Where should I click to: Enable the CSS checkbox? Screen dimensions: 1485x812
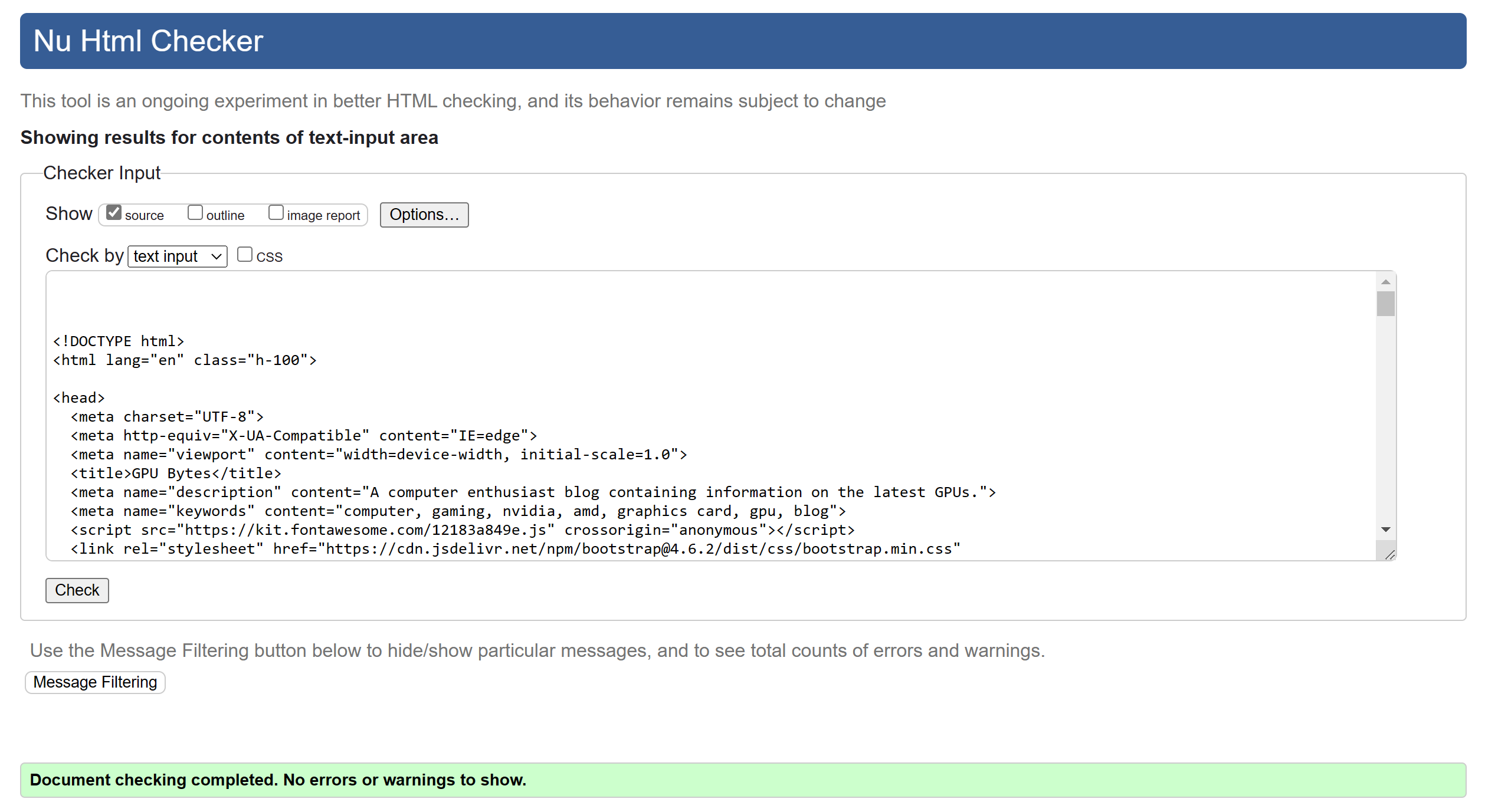coord(244,255)
